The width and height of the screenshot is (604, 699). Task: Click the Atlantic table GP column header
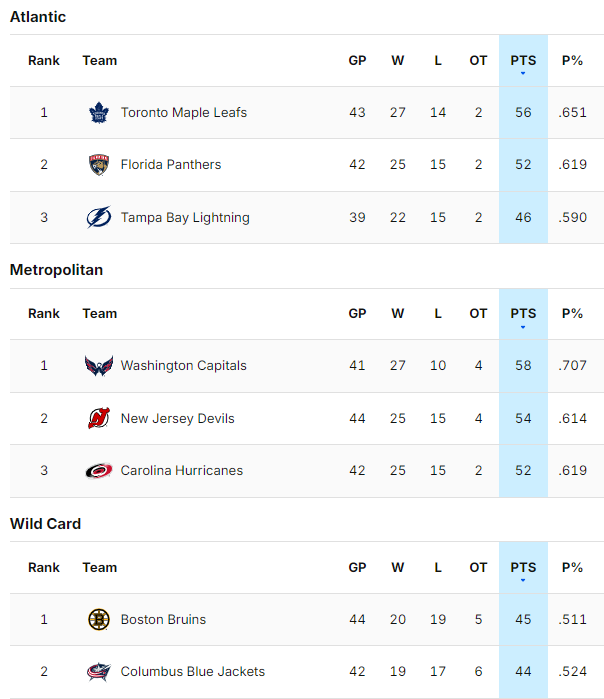[357, 61]
